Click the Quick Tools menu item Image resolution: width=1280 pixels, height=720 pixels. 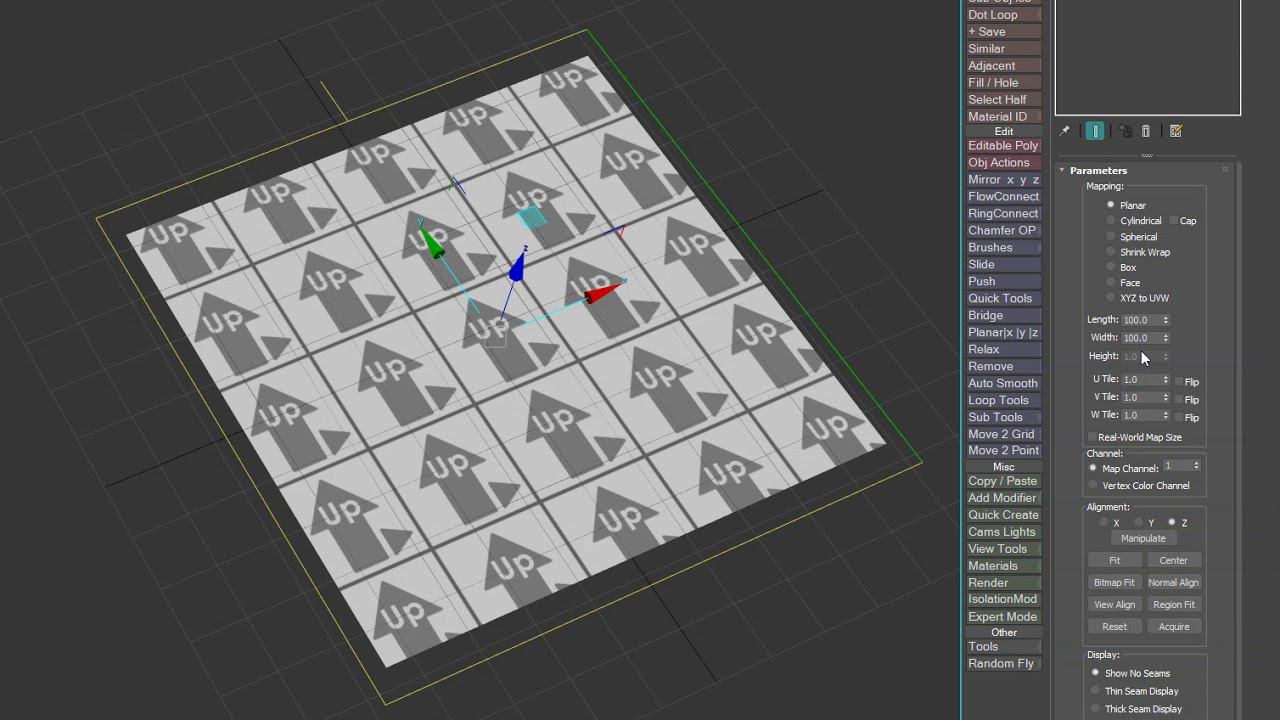tap(1003, 299)
